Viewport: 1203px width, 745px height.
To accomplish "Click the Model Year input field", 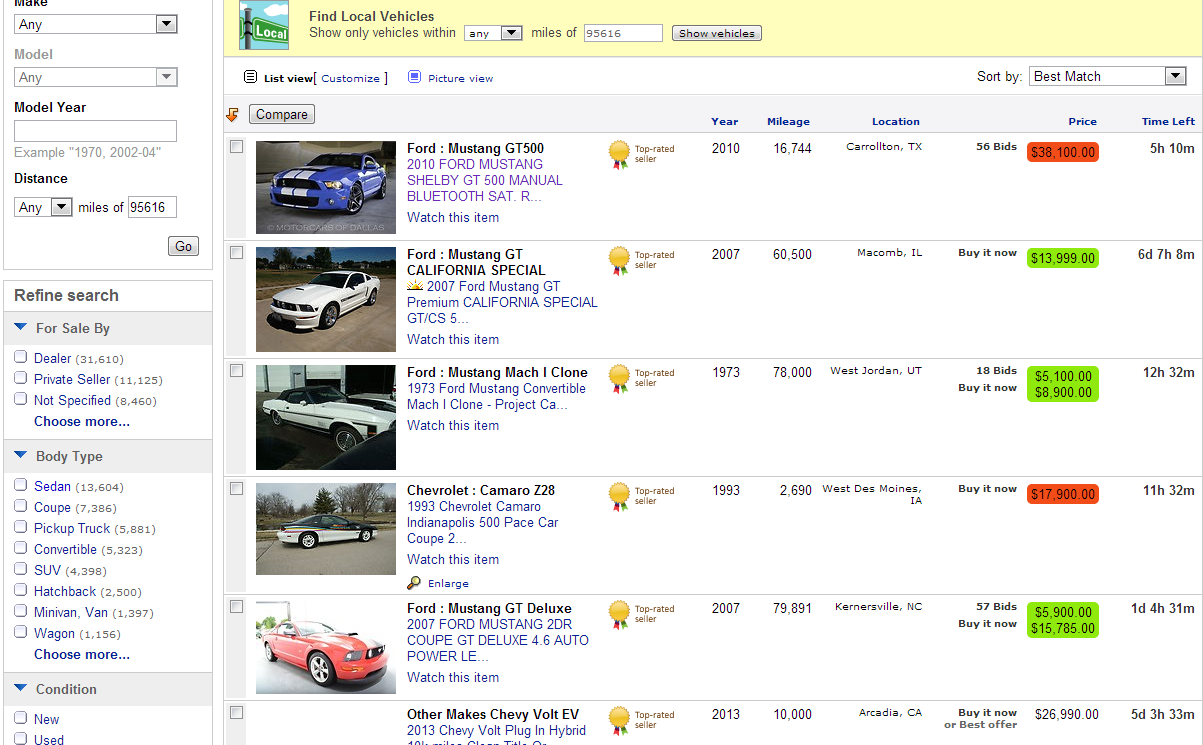I will pos(95,131).
